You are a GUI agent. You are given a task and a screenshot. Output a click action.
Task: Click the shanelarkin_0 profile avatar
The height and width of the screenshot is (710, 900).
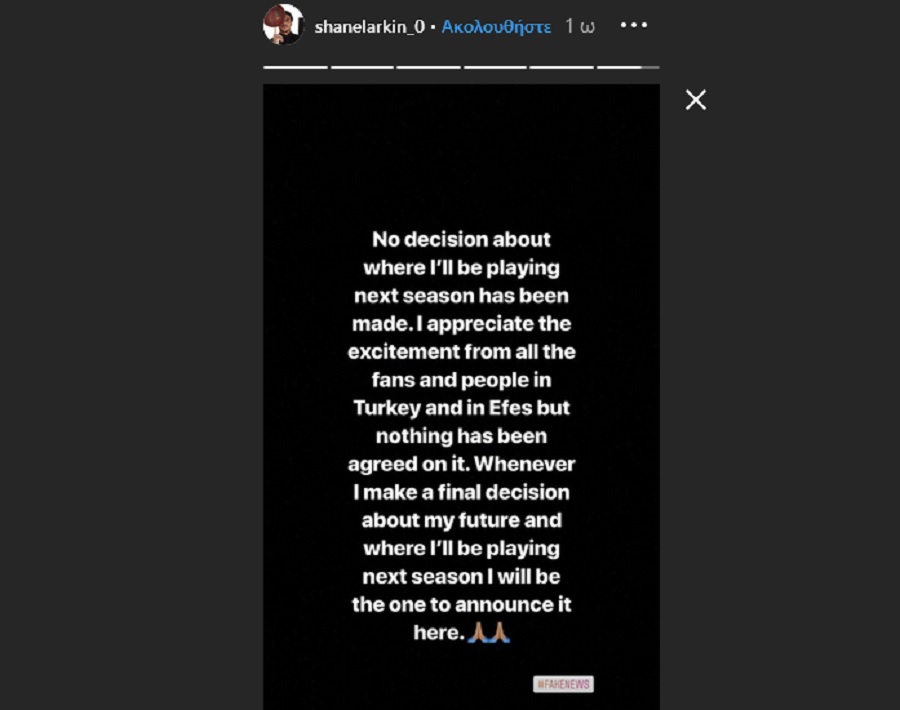coord(283,25)
